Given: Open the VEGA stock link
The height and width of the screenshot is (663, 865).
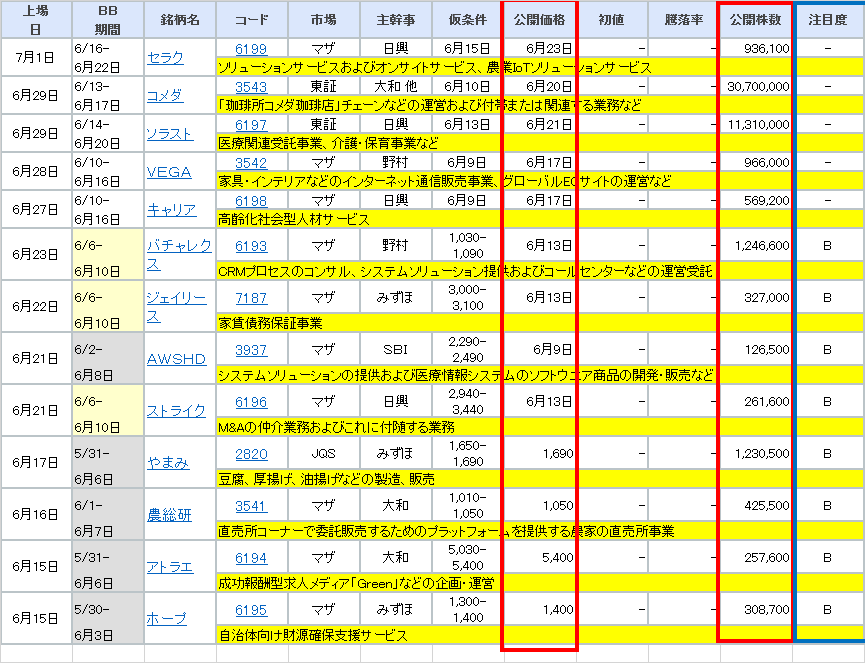Looking at the screenshot, I should point(169,172).
